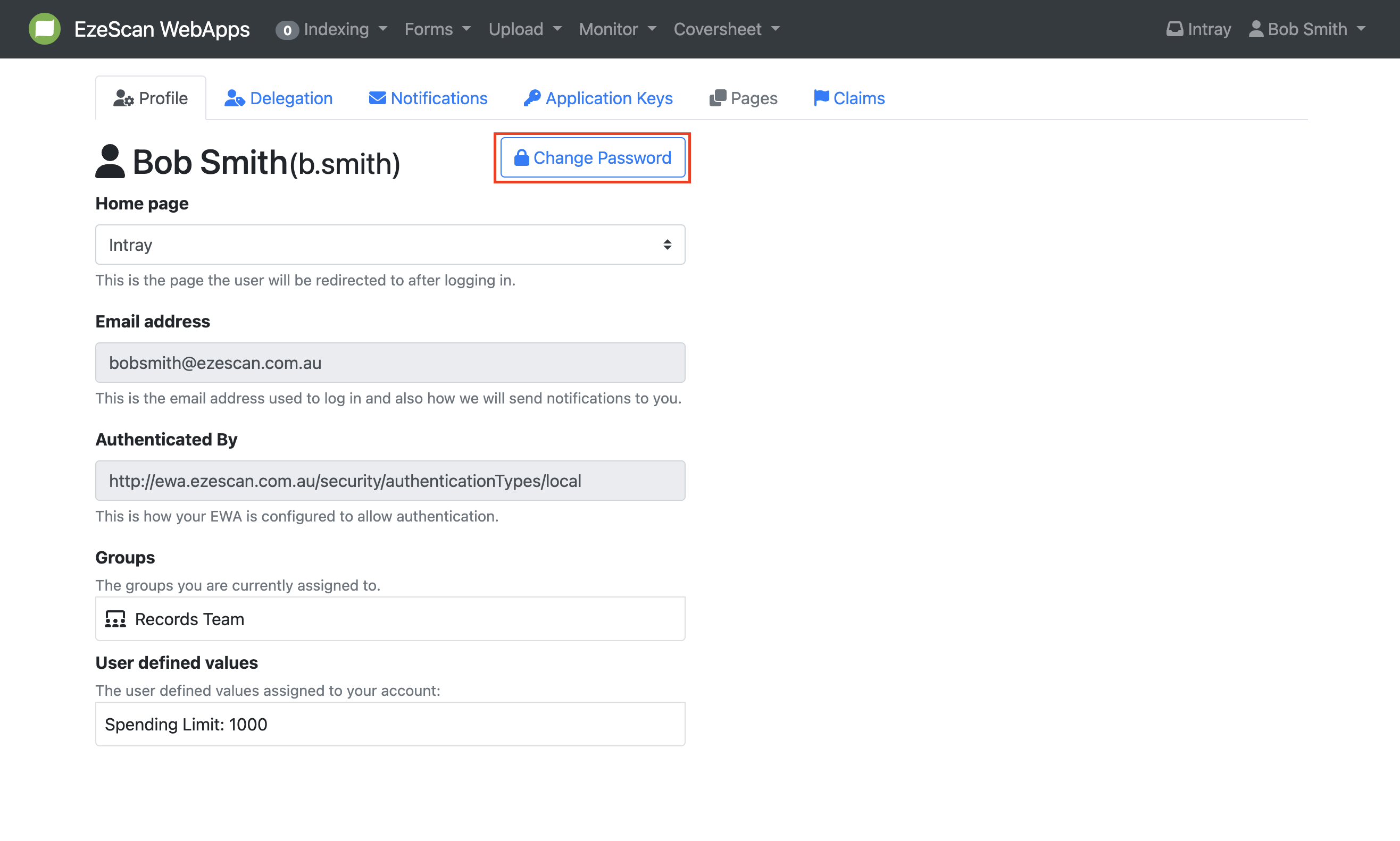Click the Email address field
1400x841 pixels.
point(389,363)
